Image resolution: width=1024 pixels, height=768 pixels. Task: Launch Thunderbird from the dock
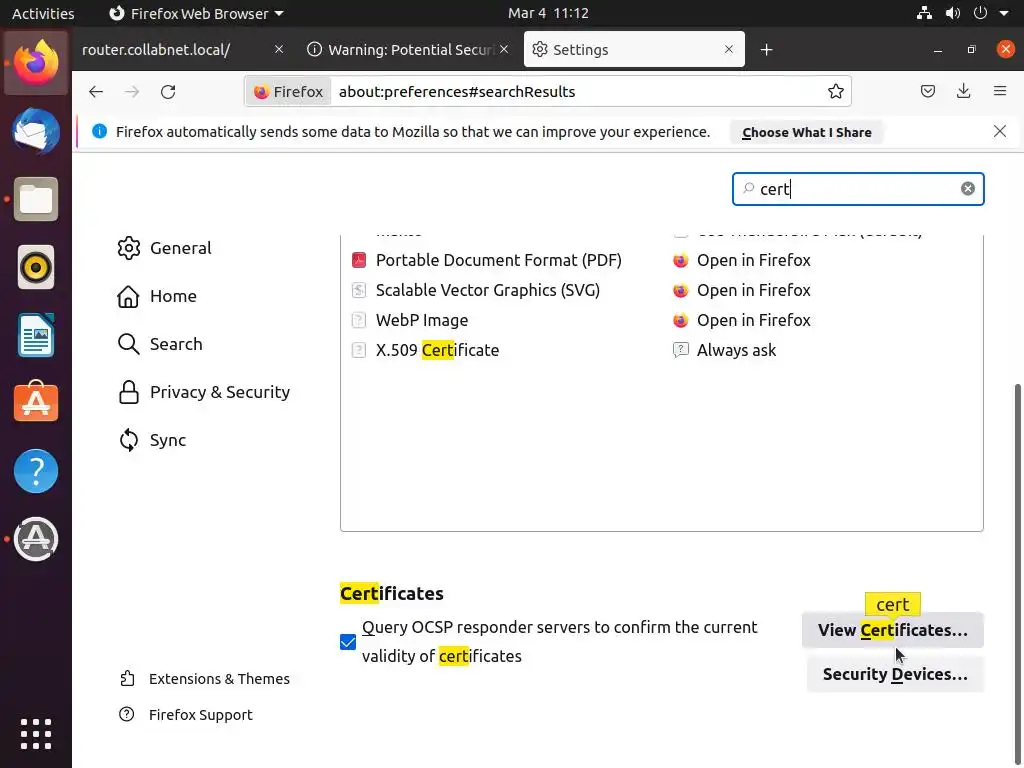click(x=36, y=131)
